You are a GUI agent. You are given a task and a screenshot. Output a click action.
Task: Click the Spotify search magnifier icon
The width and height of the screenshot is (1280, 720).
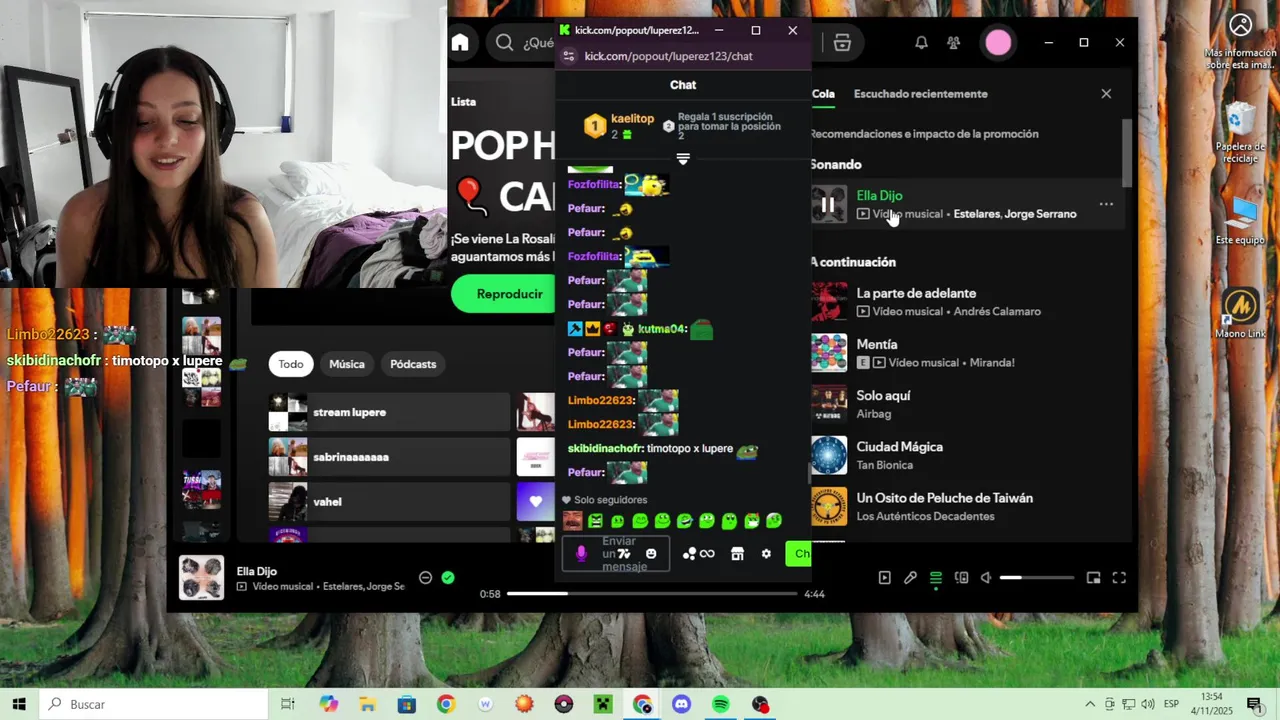(x=505, y=42)
